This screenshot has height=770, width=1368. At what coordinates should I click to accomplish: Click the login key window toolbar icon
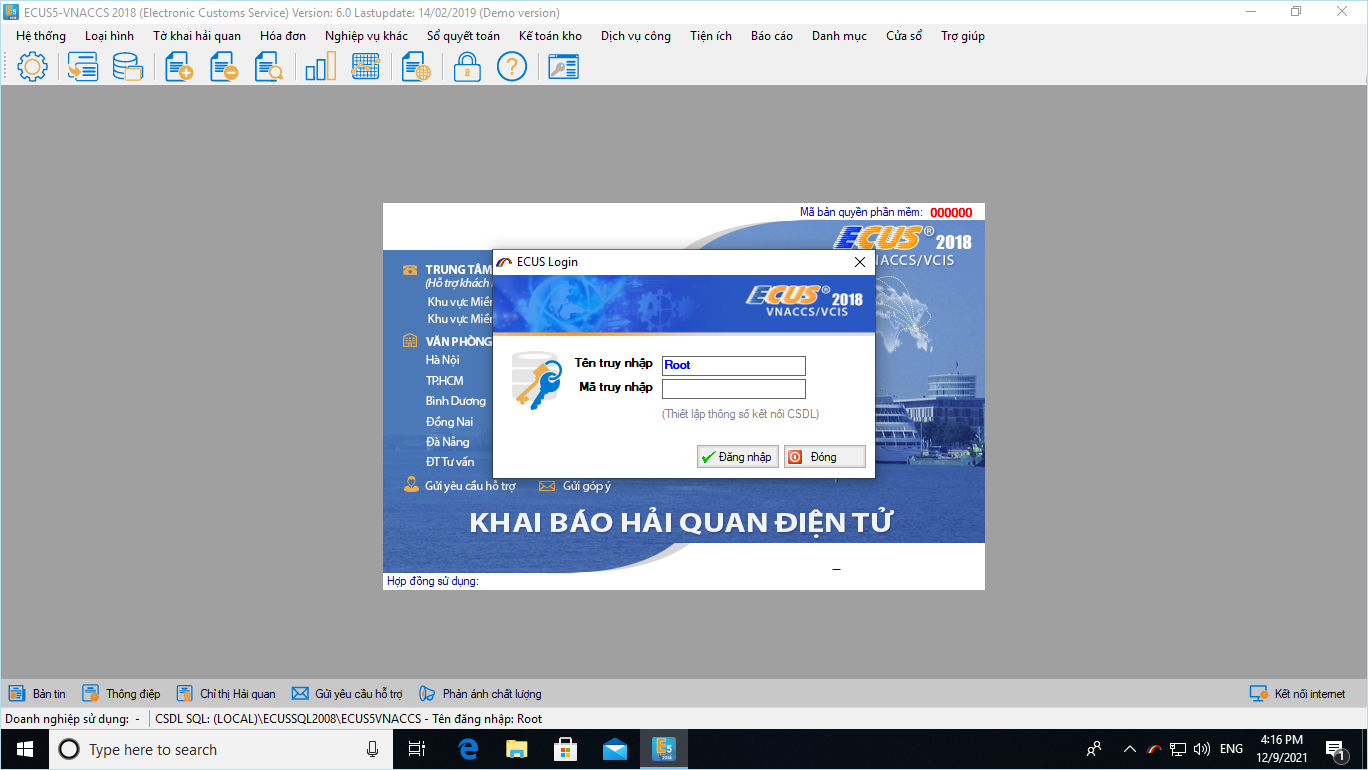click(x=564, y=67)
